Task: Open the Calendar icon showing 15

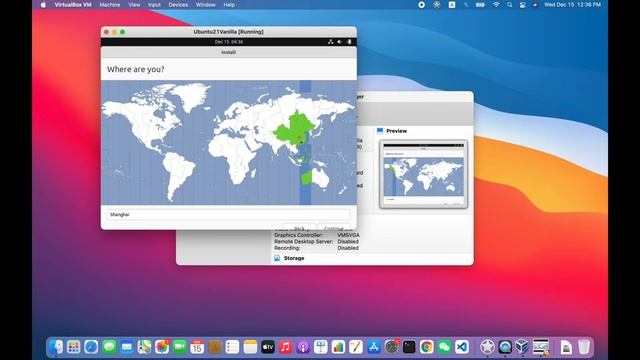Action: pos(197,347)
